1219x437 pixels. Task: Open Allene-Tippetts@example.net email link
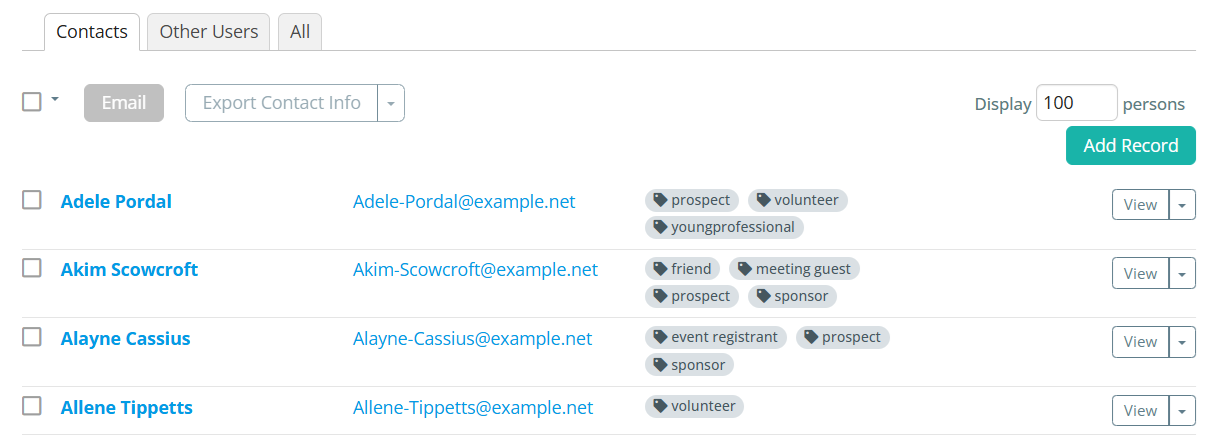point(473,408)
